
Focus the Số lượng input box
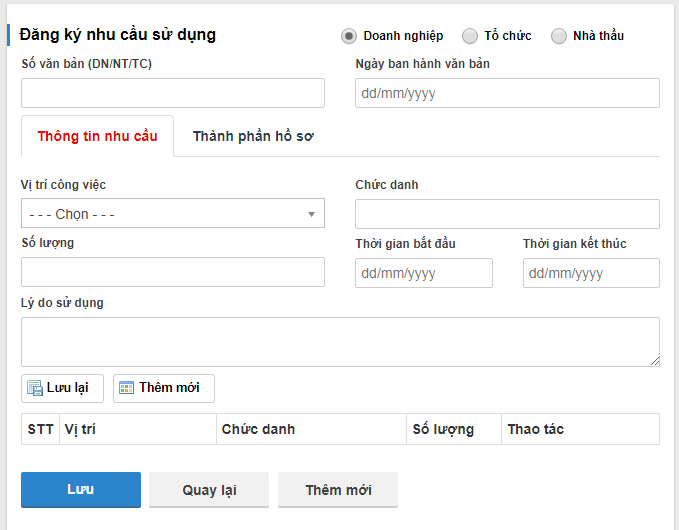tap(172, 272)
